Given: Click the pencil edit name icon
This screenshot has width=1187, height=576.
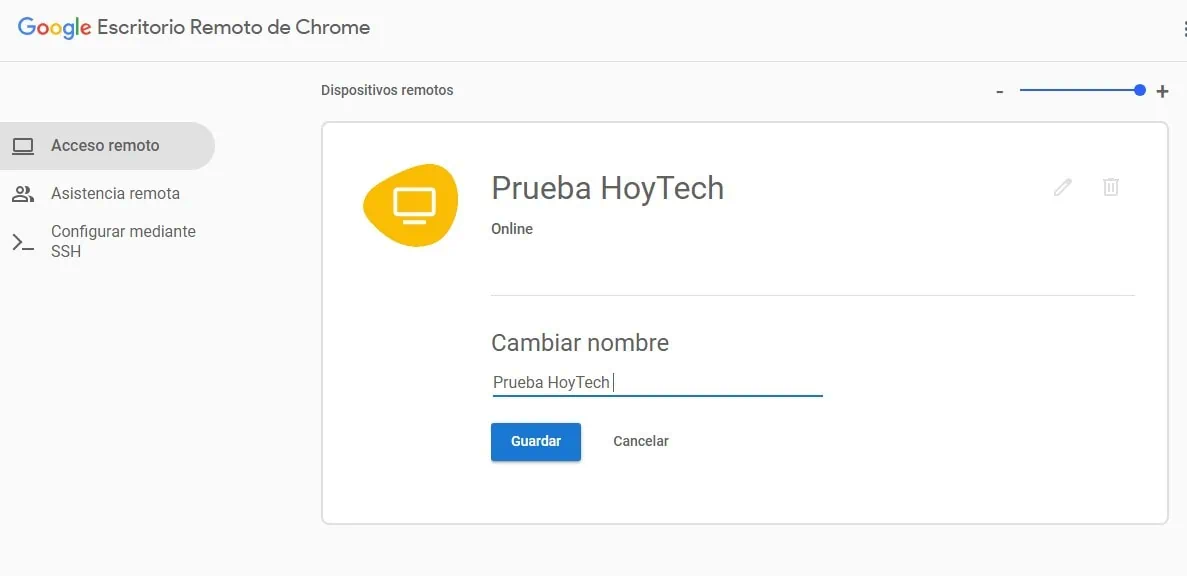Looking at the screenshot, I should pos(1063,187).
